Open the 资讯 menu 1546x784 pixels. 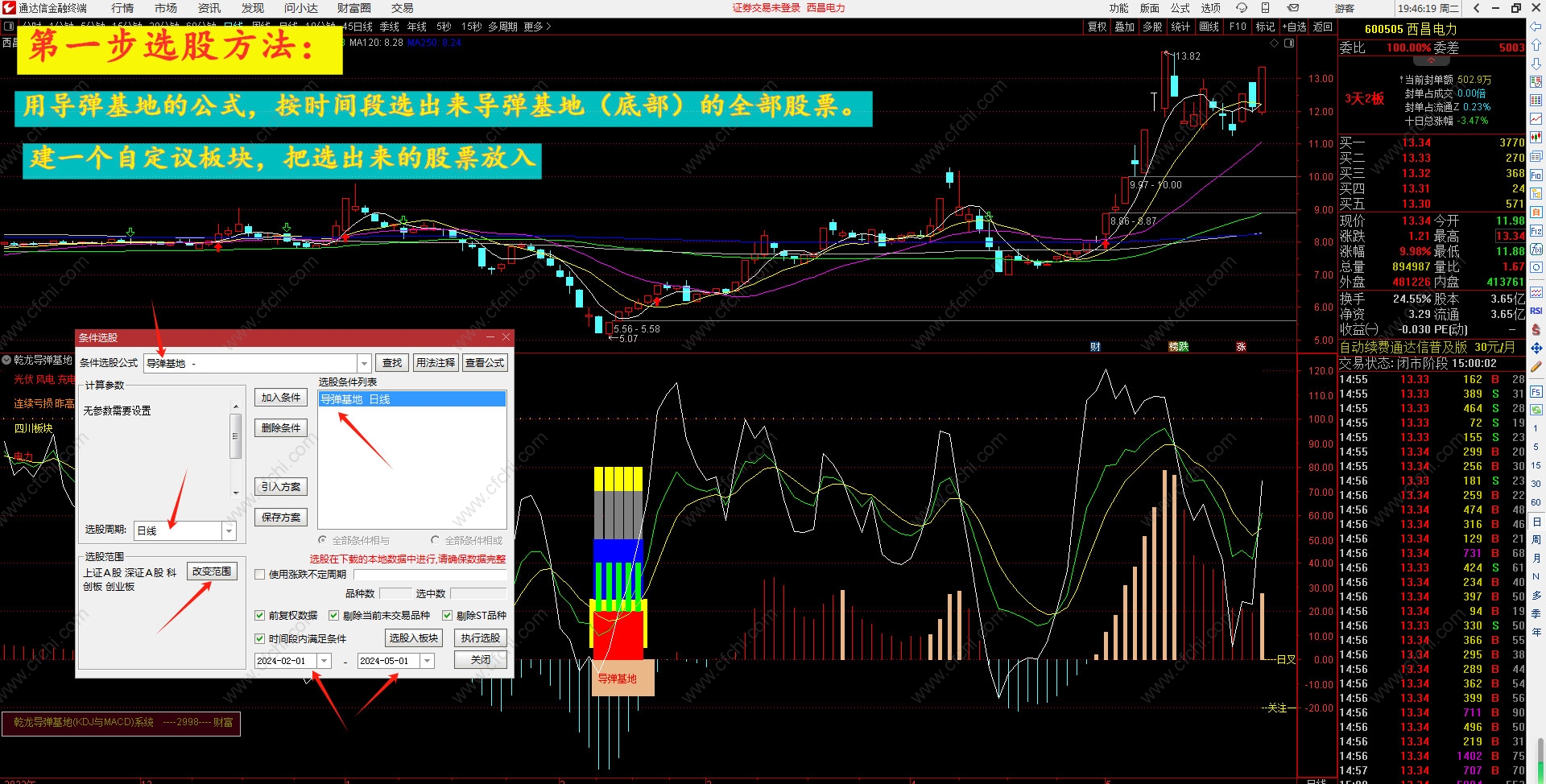pos(209,8)
